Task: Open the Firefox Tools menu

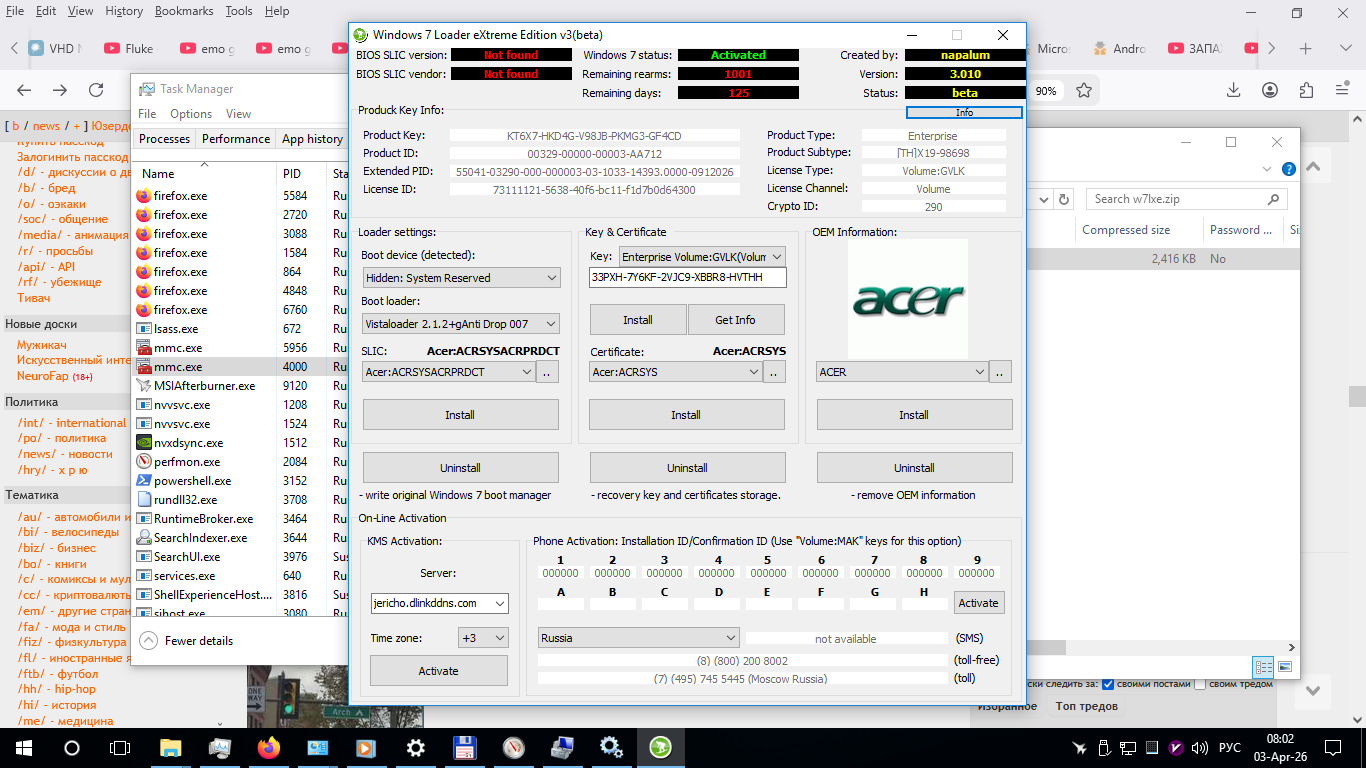Action: 239,11
